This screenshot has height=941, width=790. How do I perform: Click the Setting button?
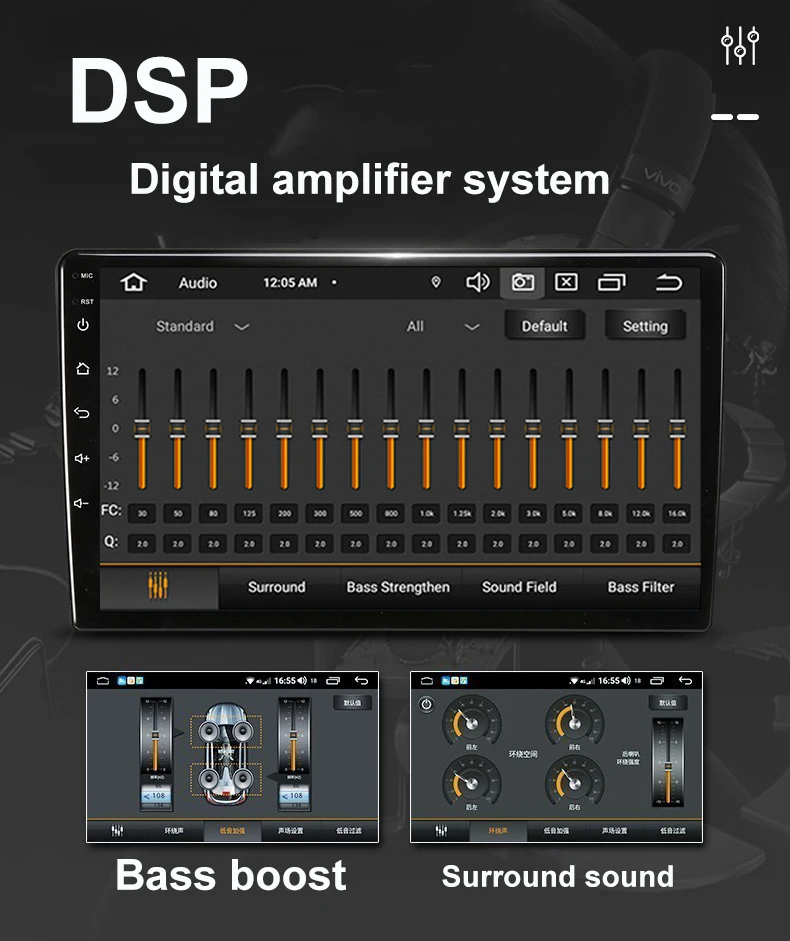(x=645, y=326)
